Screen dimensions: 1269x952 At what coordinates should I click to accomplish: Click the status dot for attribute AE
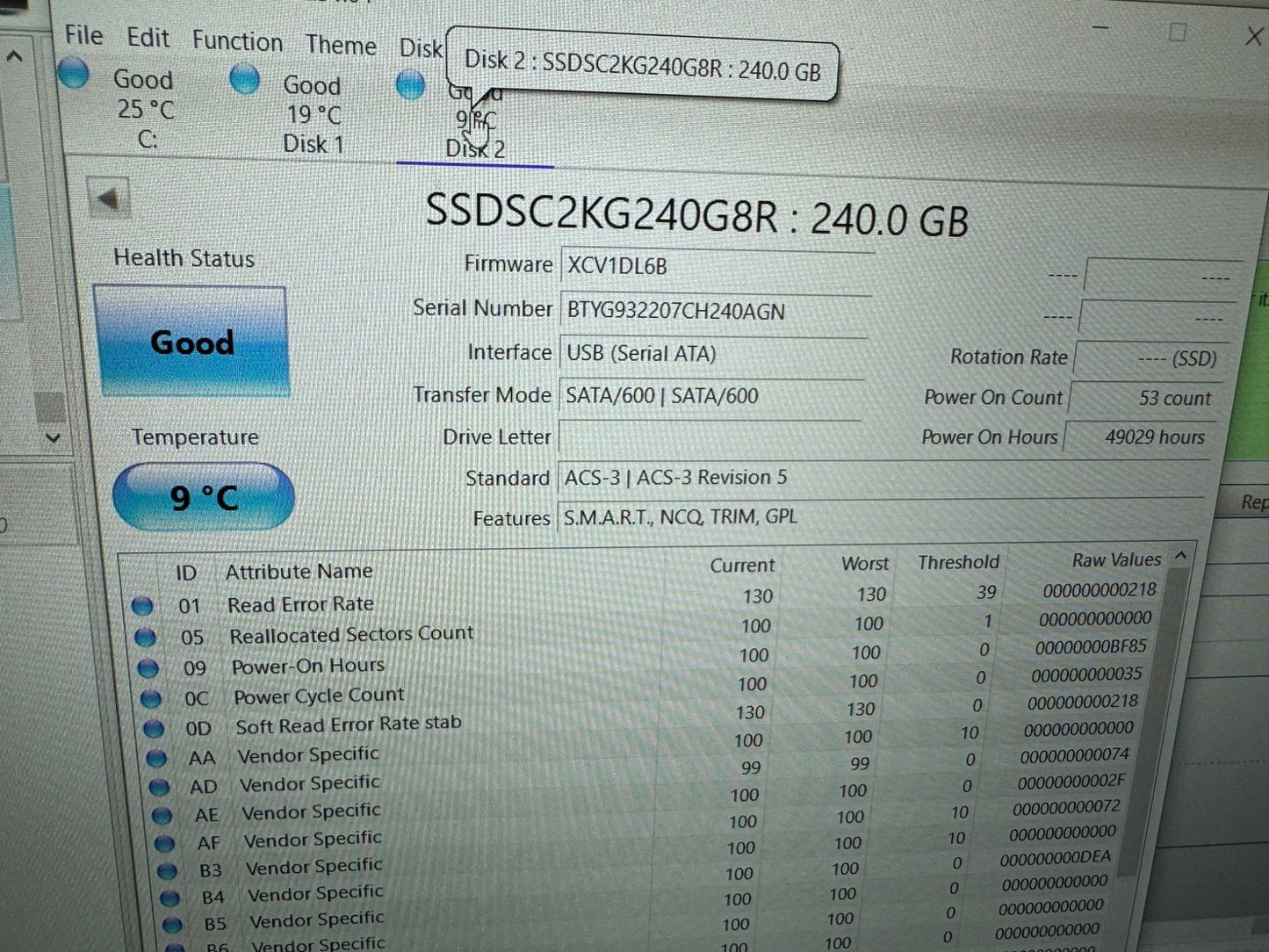pyautogui.click(x=162, y=815)
